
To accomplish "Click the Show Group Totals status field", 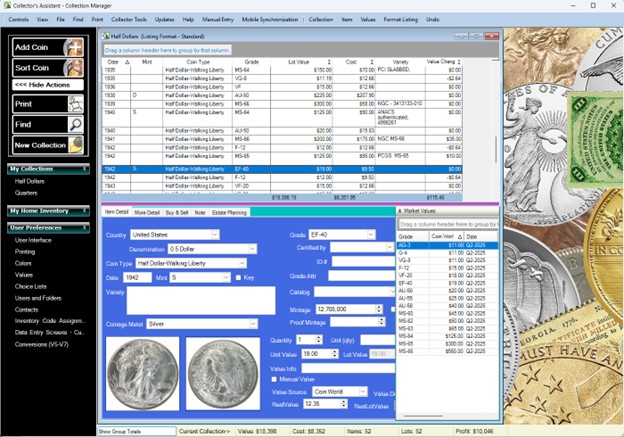I will click(x=136, y=431).
